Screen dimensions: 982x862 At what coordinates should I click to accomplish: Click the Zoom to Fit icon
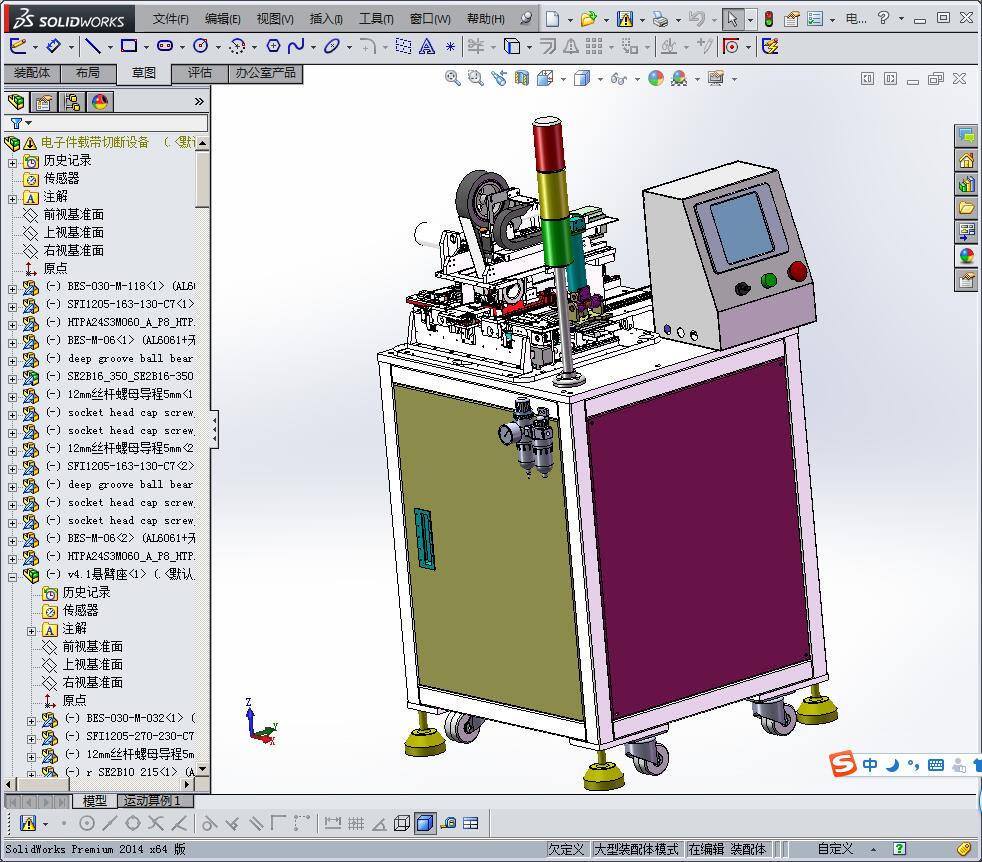coord(452,78)
